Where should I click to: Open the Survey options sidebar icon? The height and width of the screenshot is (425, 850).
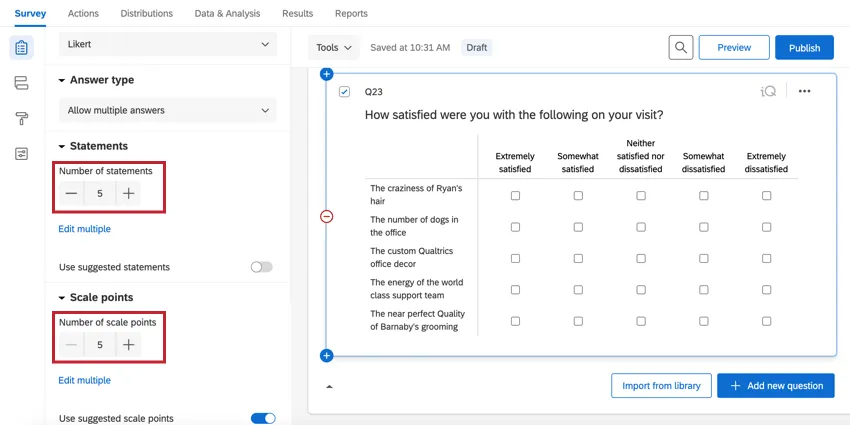pyautogui.click(x=22, y=153)
